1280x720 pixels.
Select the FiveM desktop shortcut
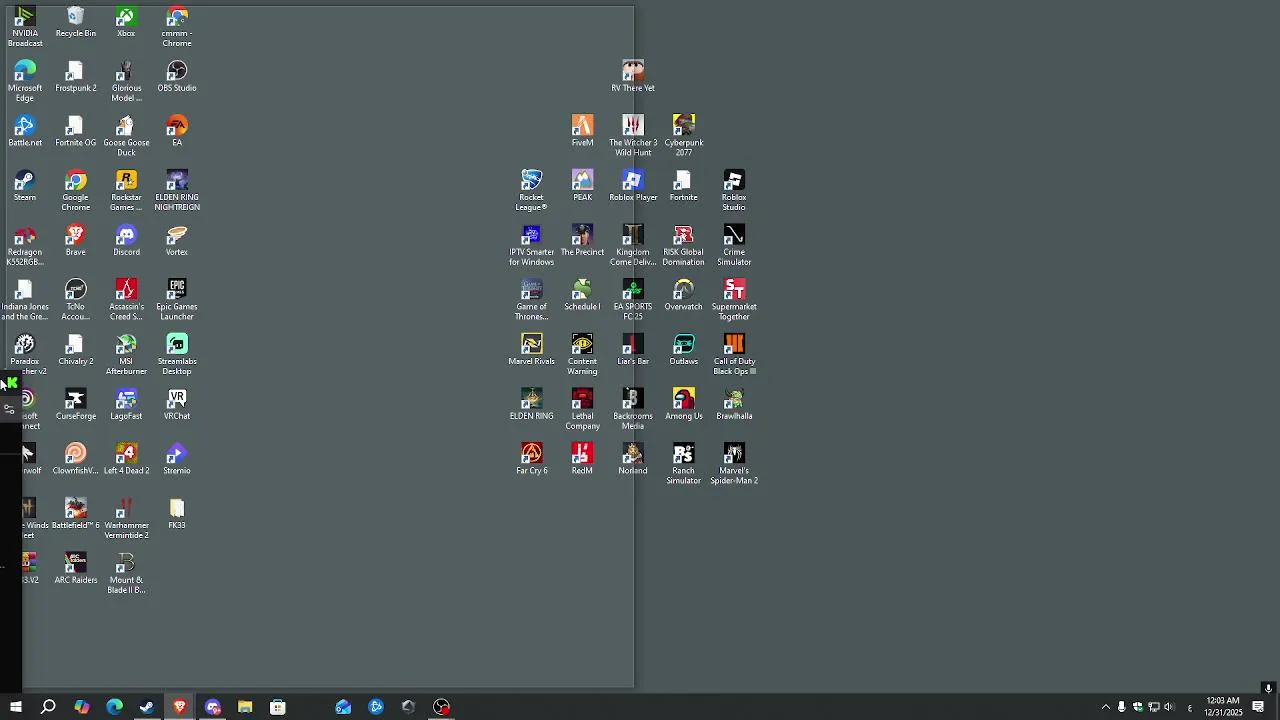click(x=582, y=132)
